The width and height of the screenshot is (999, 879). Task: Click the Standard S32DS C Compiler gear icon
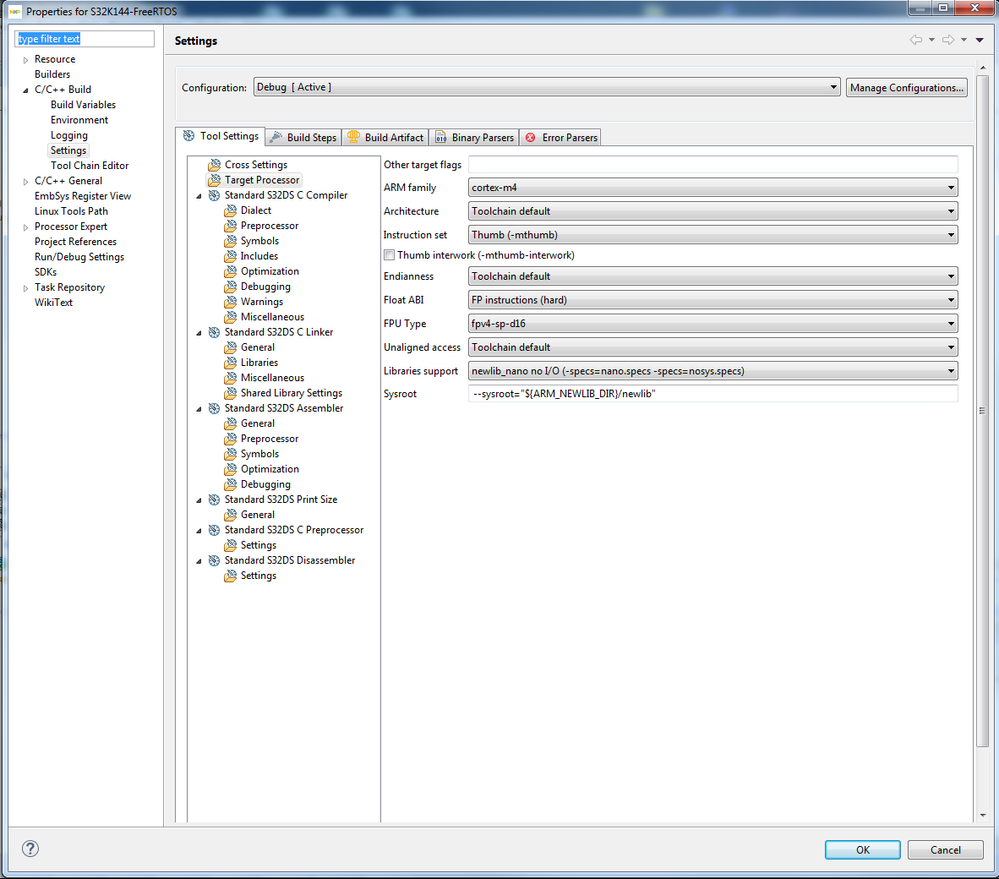coord(214,196)
